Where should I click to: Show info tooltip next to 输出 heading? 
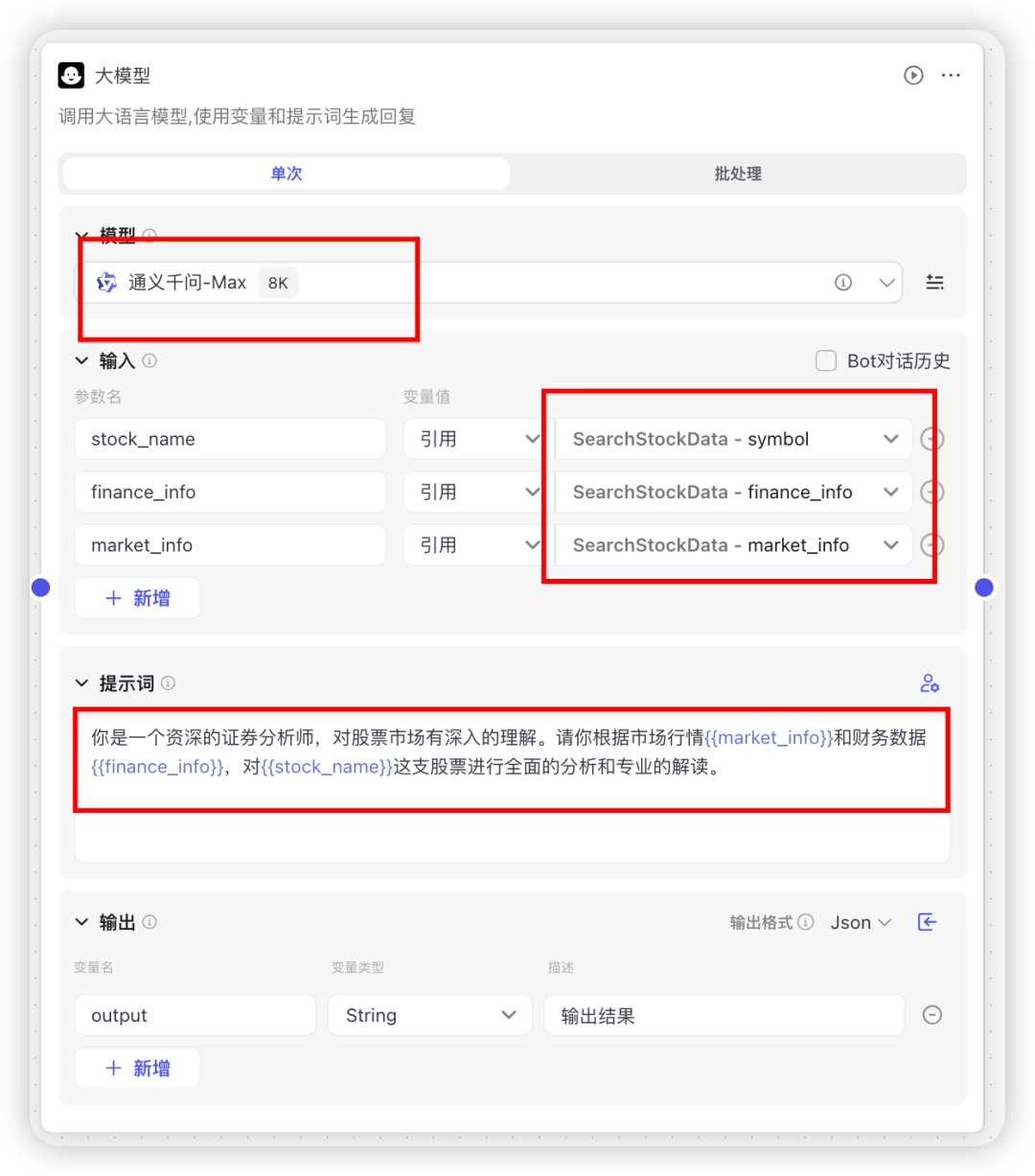pos(149,921)
